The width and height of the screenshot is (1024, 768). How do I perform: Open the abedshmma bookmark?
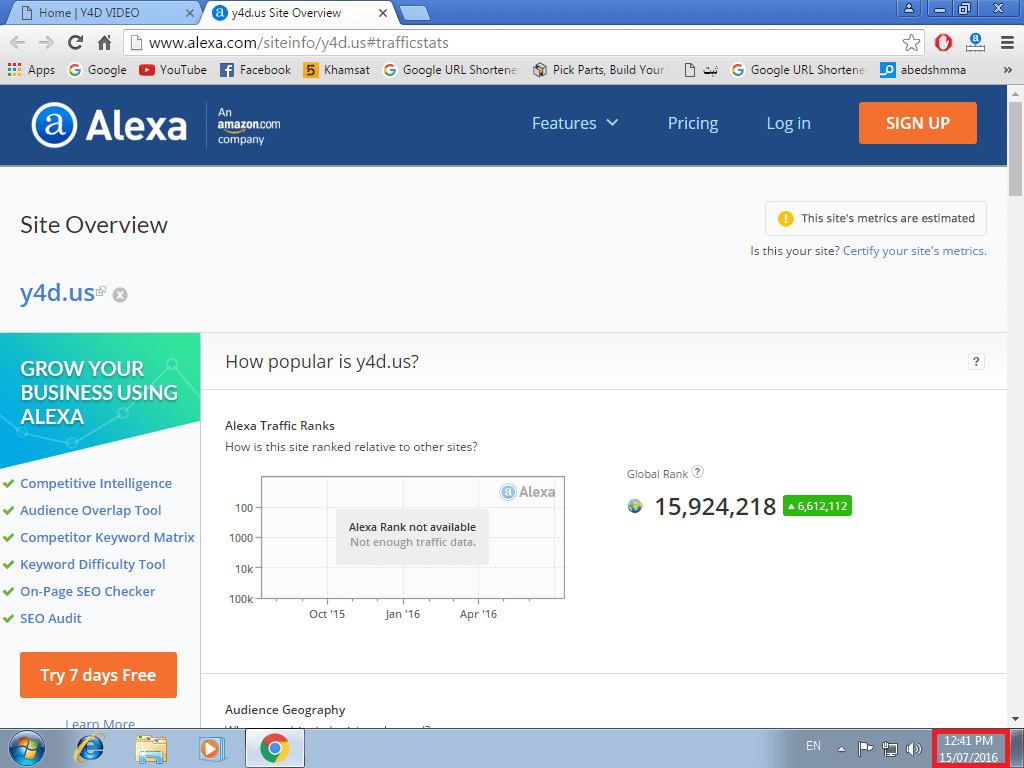pyautogui.click(x=923, y=70)
